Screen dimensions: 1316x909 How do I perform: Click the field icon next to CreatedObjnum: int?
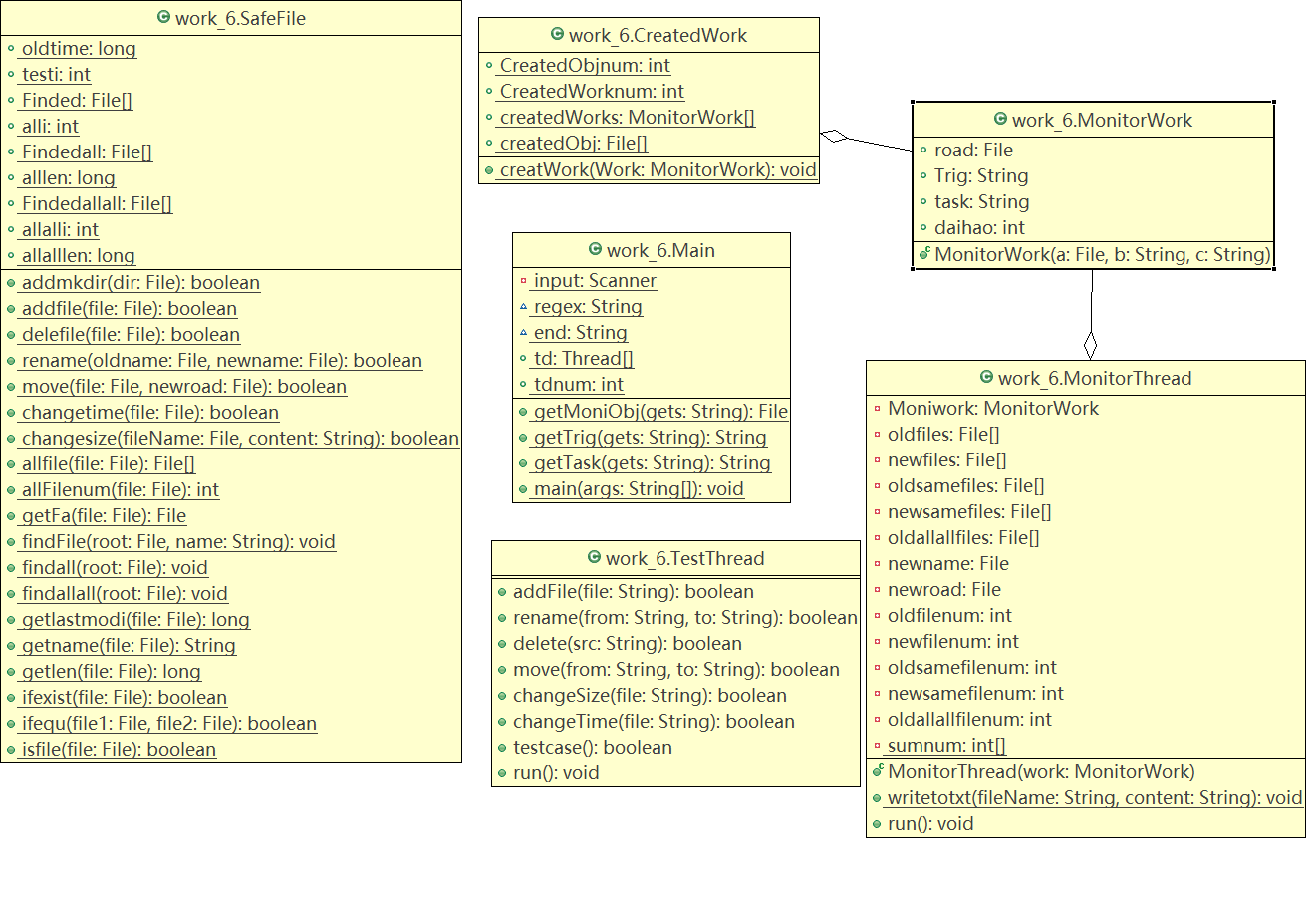(x=489, y=65)
